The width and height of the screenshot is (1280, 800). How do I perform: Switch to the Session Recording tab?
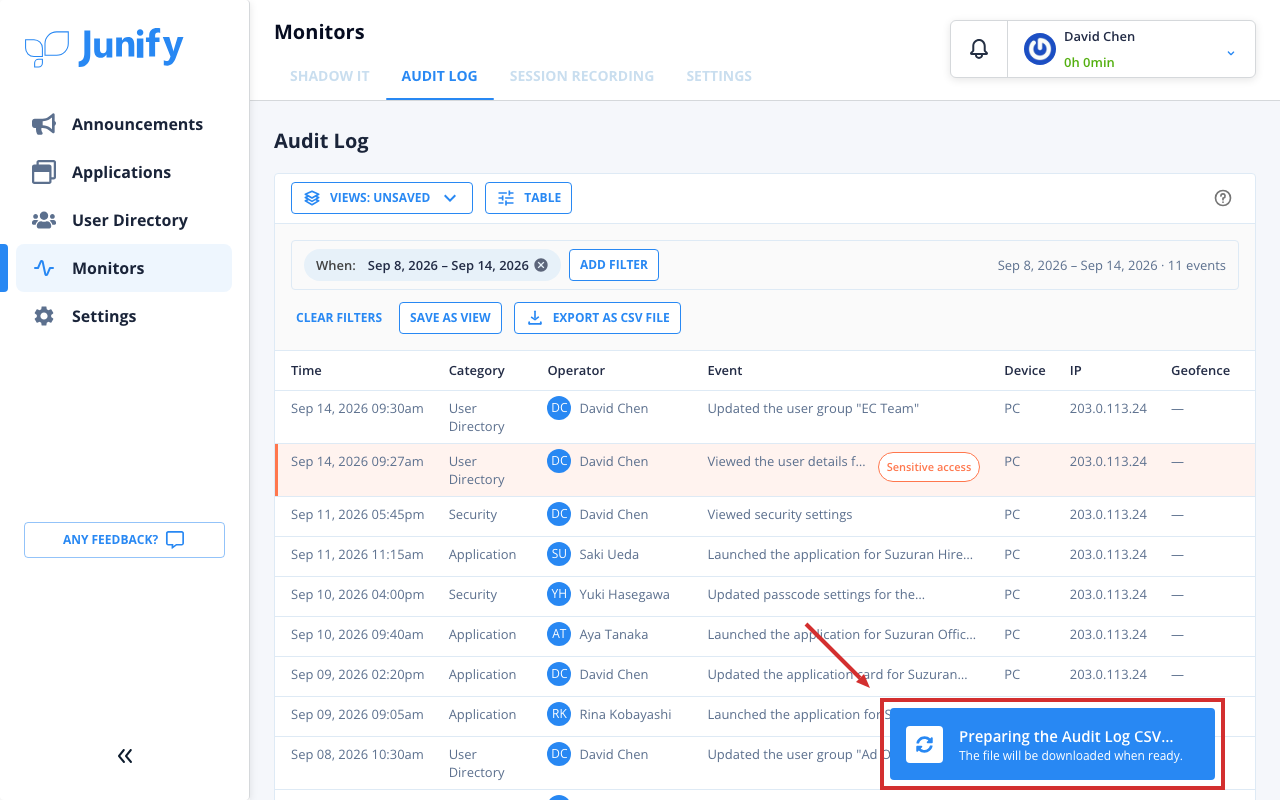pos(582,76)
